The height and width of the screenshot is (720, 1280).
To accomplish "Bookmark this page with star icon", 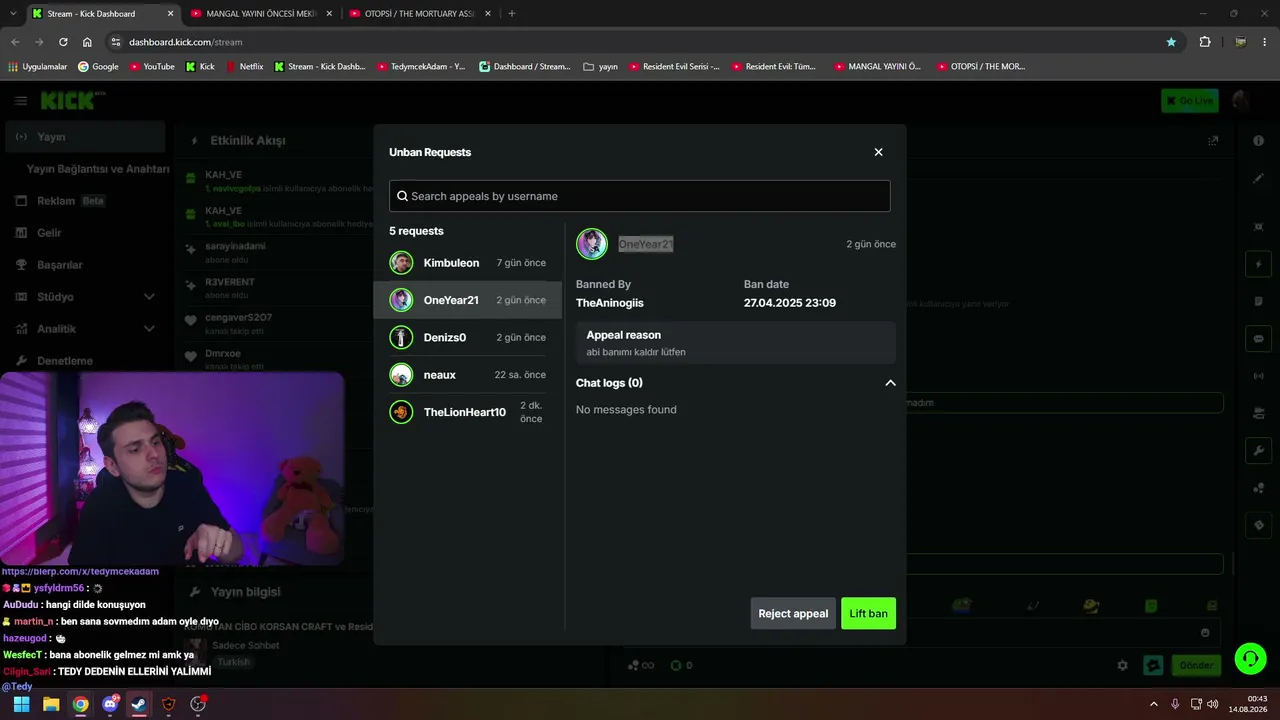I will [x=1171, y=42].
